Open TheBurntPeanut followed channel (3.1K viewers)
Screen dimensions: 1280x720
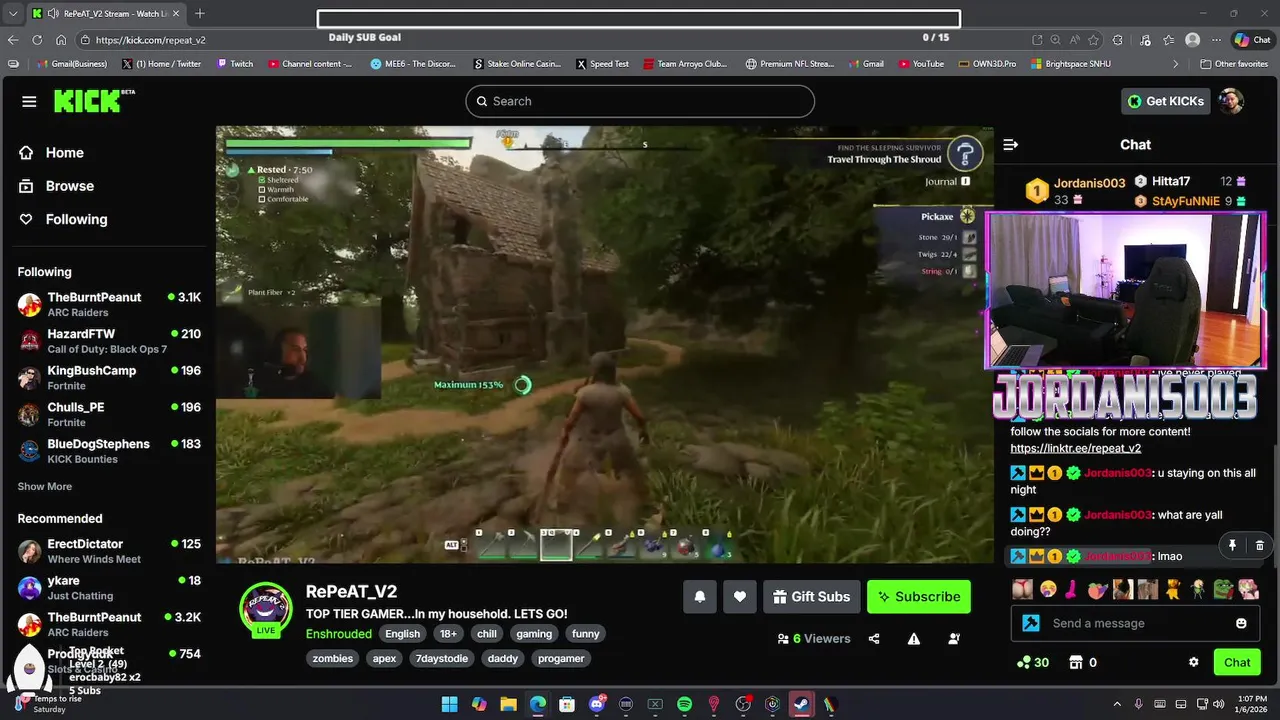click(109, 304)
